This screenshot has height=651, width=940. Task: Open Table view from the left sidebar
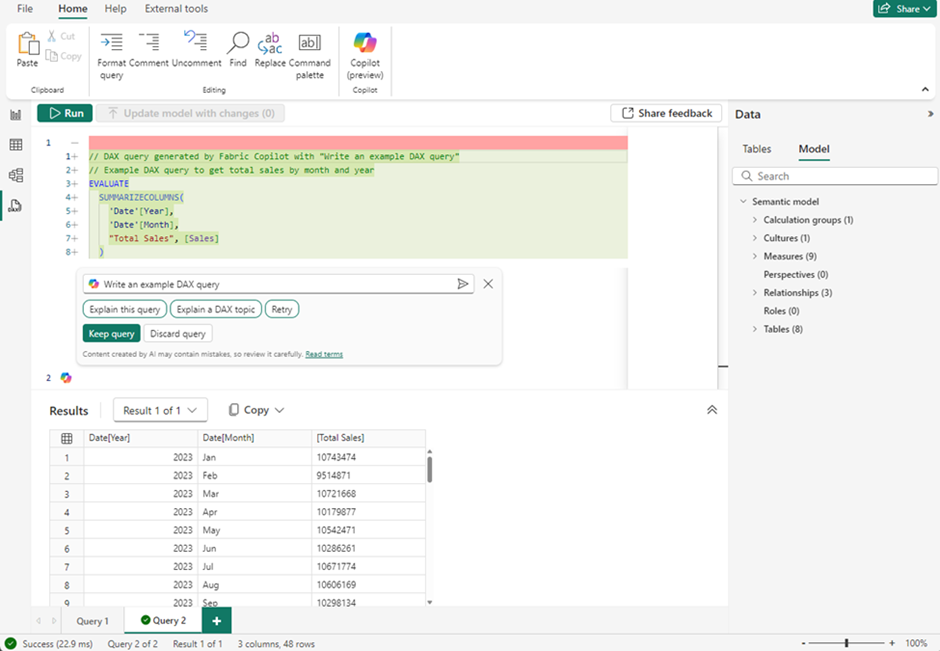pos(14,144)
